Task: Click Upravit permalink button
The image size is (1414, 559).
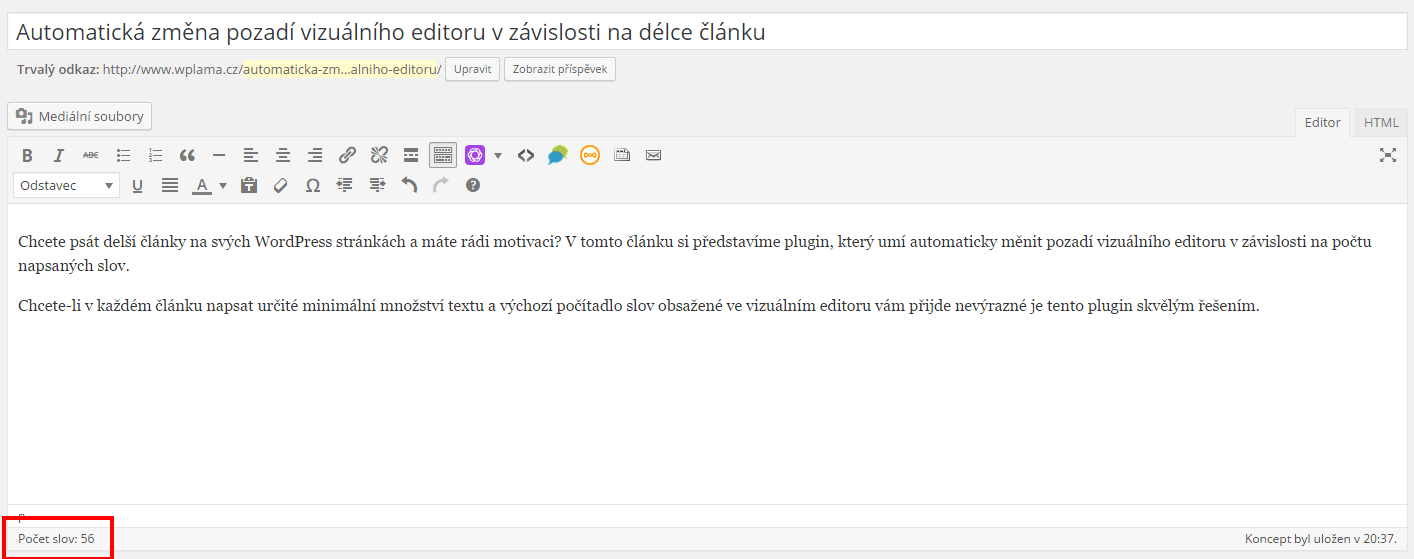Action: pyautogui.click(x=472, y=69)
